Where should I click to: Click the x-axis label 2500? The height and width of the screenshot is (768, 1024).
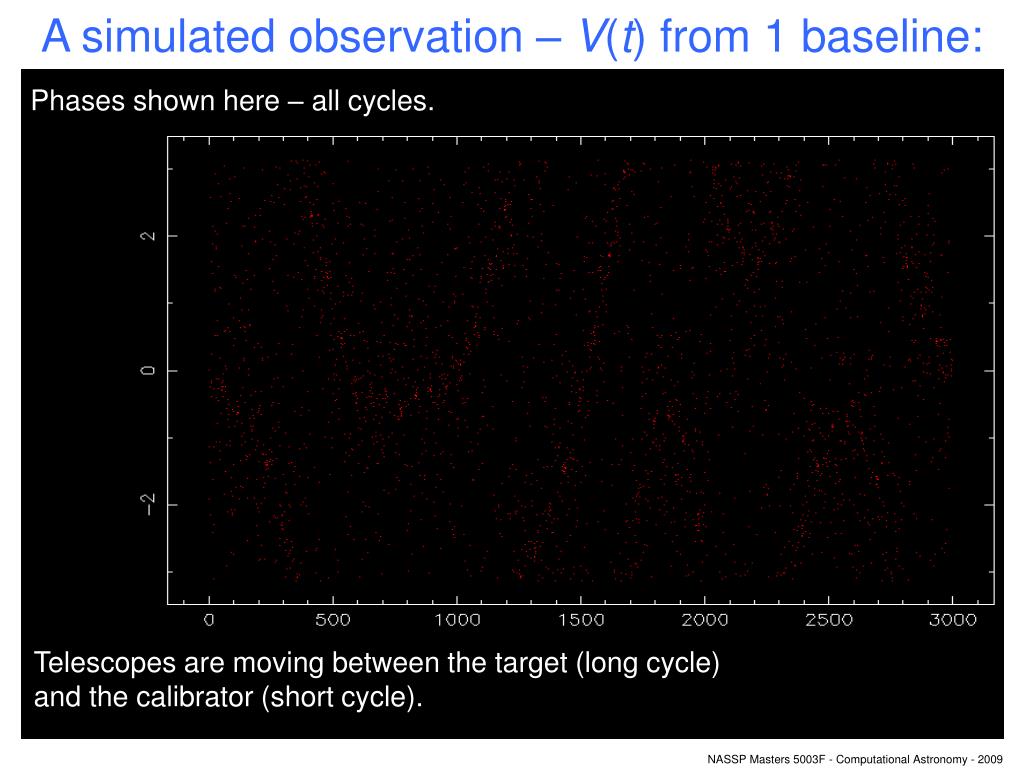pos(829,620)
